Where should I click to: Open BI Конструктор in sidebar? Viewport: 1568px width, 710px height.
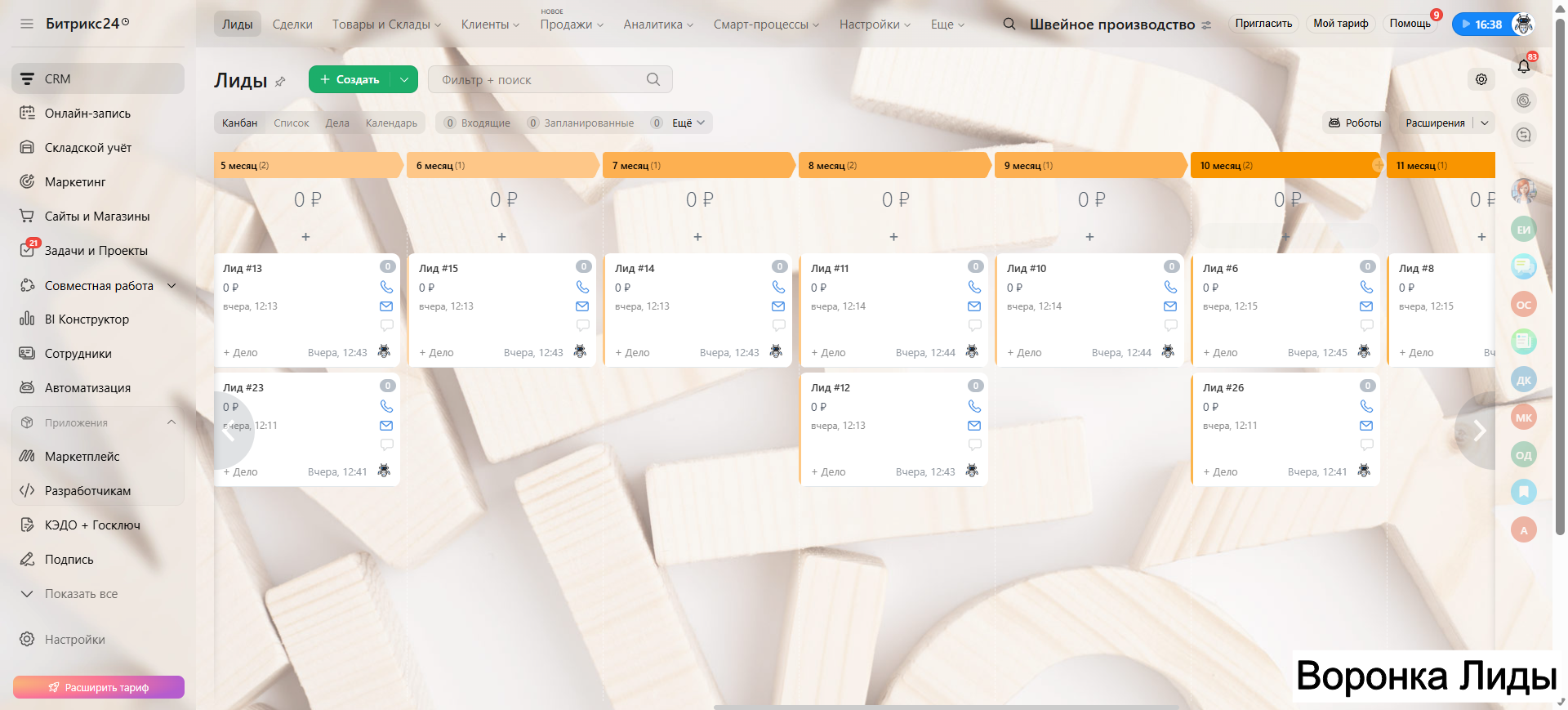pyautogui.click(x=87, y=319)
